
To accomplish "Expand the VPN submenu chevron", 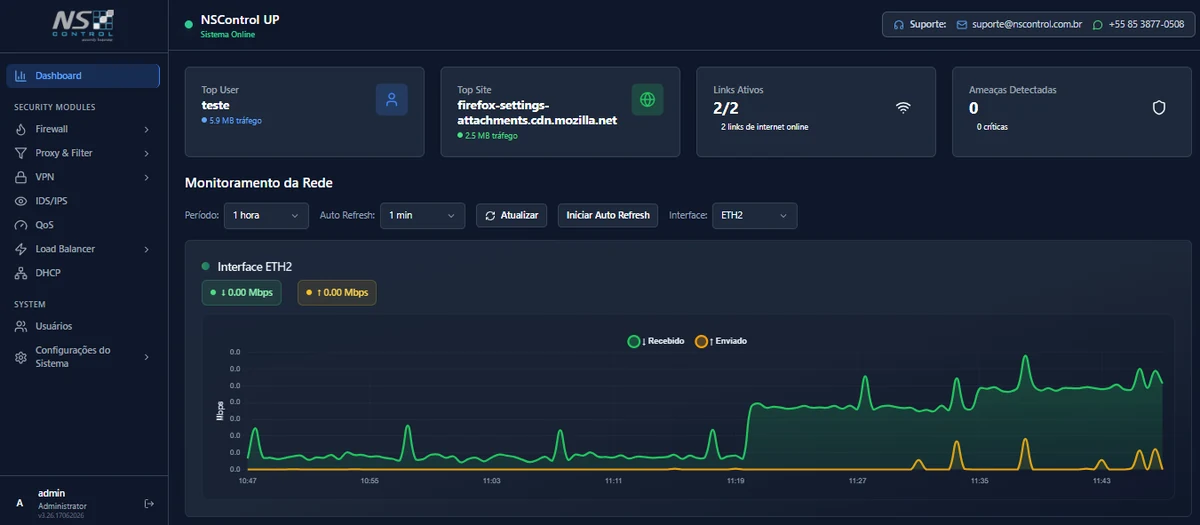I will pyautogui.click(x=146, y=177).
